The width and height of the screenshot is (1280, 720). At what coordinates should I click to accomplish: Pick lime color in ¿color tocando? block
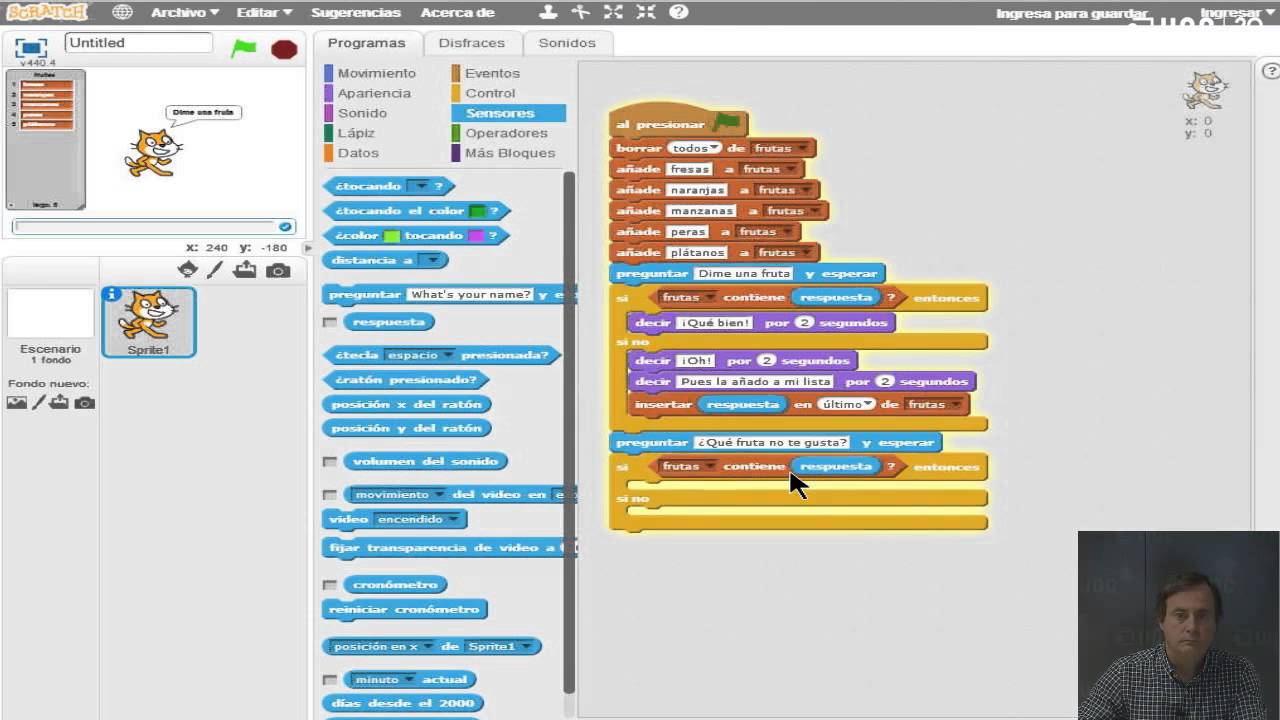click(392, 236)
